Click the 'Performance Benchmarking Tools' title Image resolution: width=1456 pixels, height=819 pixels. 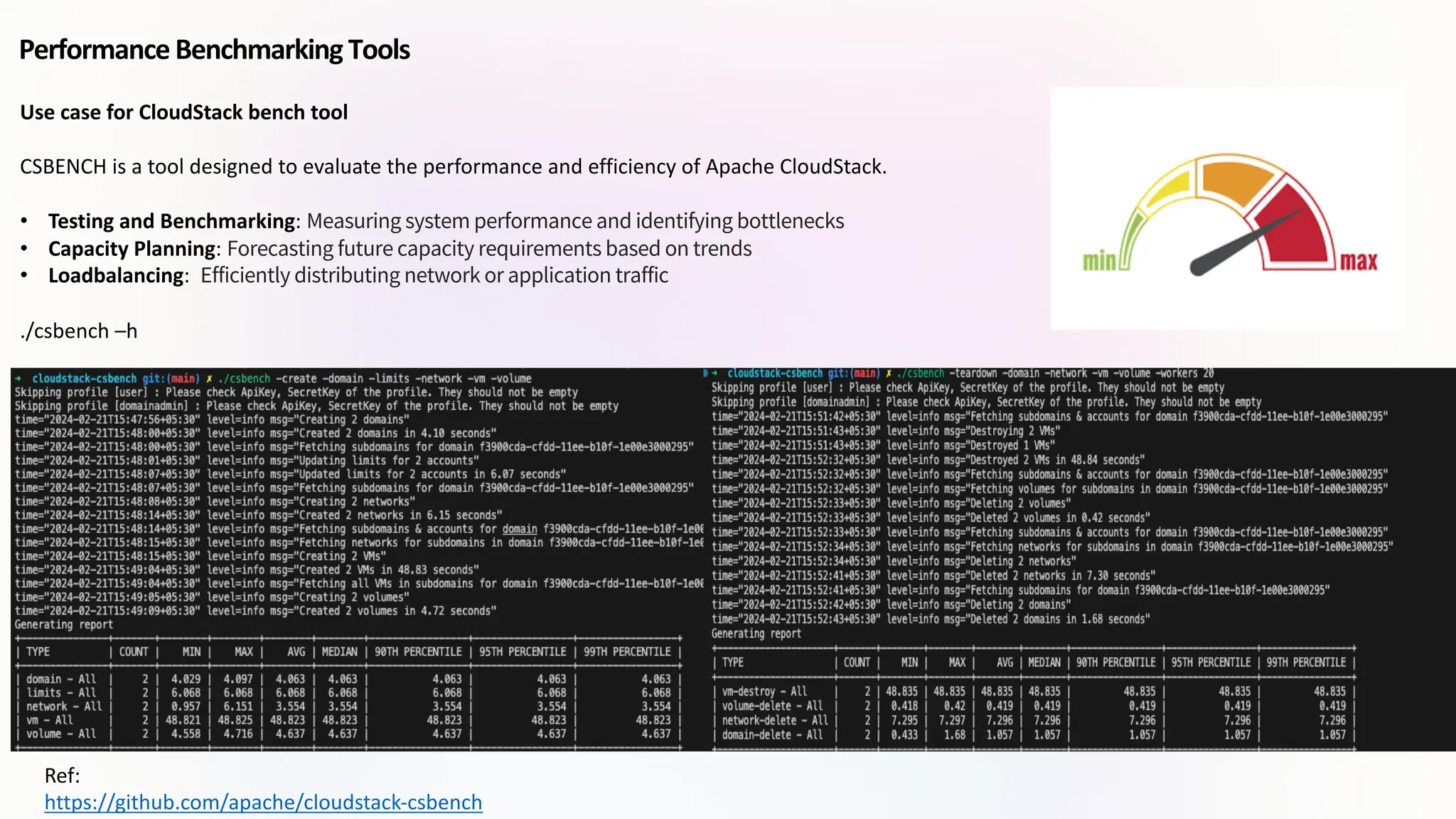(214, 50)
